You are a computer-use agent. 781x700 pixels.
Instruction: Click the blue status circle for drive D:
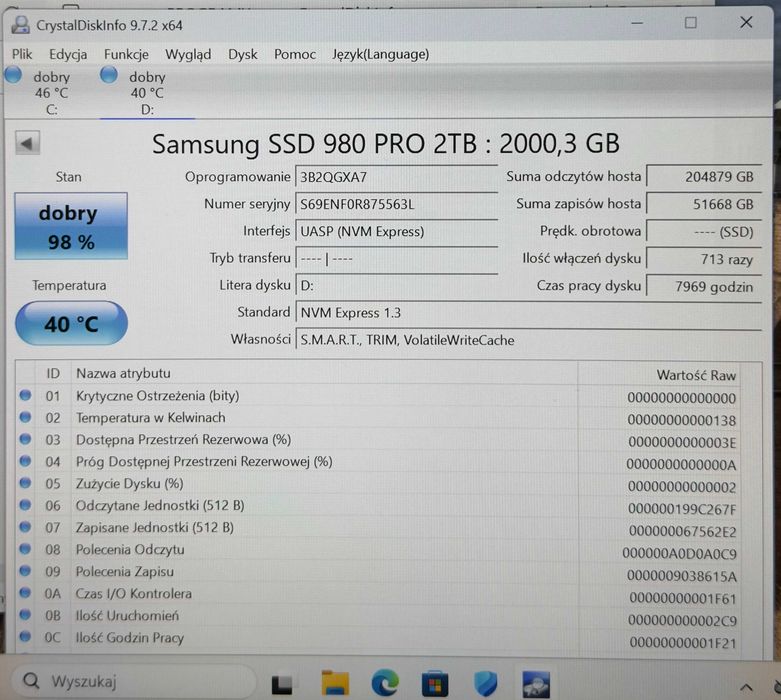(109, 75)
